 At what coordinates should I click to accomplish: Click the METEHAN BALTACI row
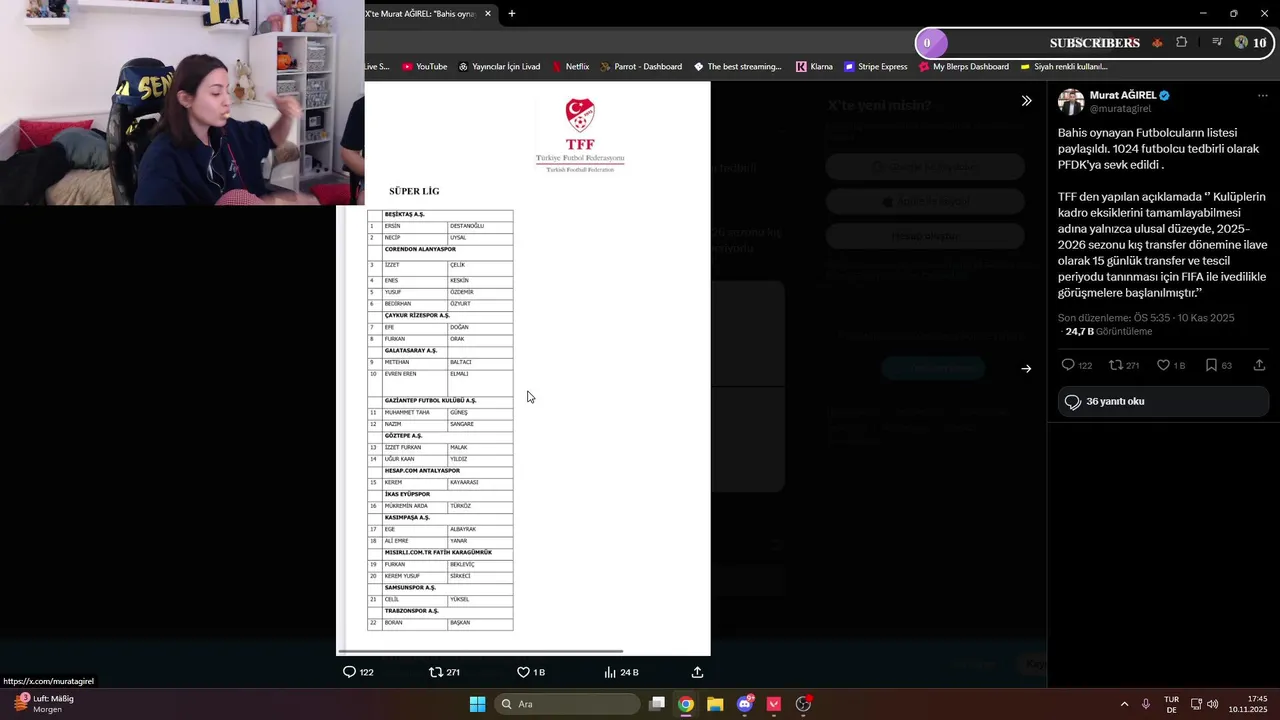pyautogui.click(x=440, y=362)
